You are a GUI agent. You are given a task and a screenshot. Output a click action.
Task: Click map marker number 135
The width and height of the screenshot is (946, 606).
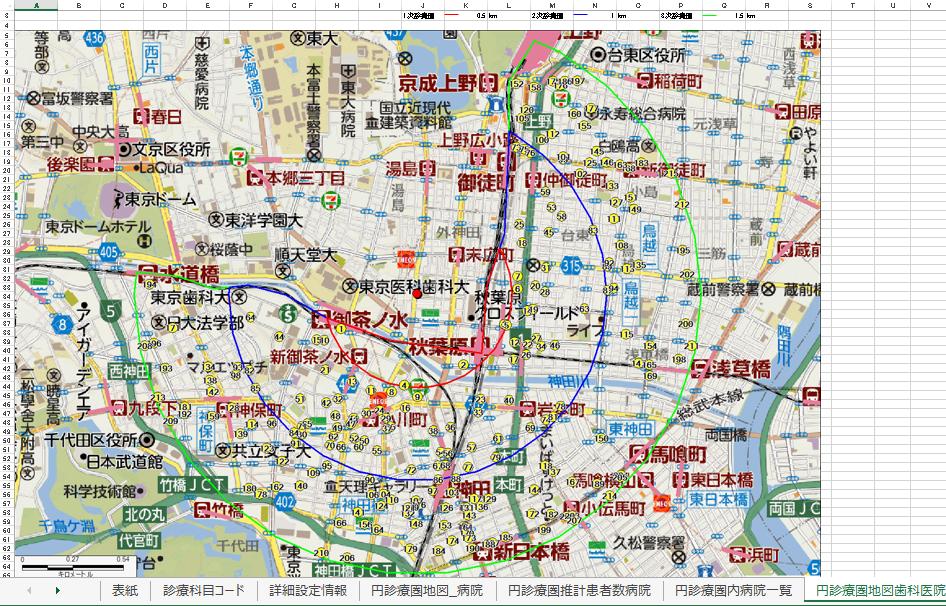[x=641, y=264]
